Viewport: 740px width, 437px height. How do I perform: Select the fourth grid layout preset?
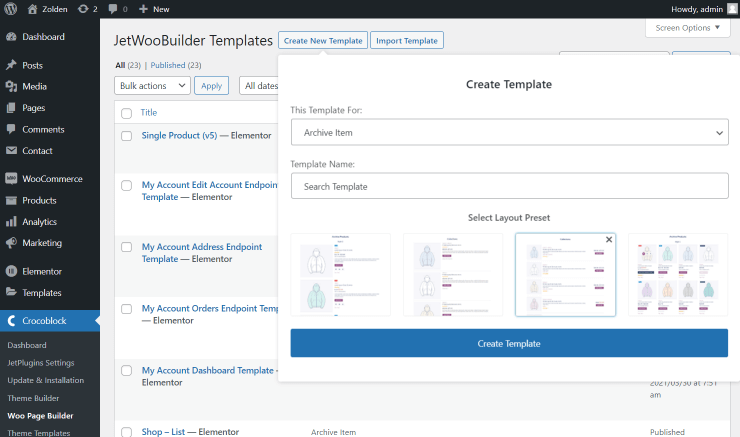pyautogui.click(x=678, y=275)
